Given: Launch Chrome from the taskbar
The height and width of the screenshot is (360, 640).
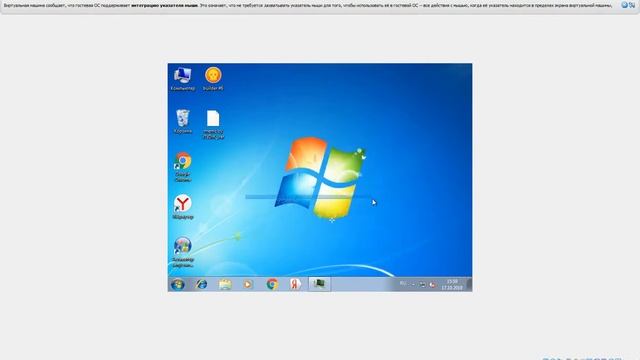Looking at the screenshot, I should coord(272,284).
